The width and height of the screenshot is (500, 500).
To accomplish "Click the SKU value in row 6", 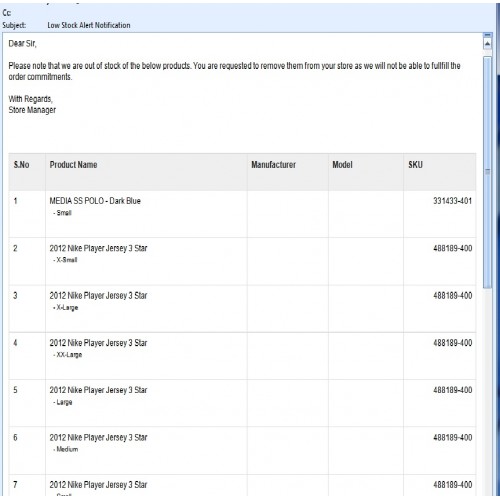I will [452, 438].
